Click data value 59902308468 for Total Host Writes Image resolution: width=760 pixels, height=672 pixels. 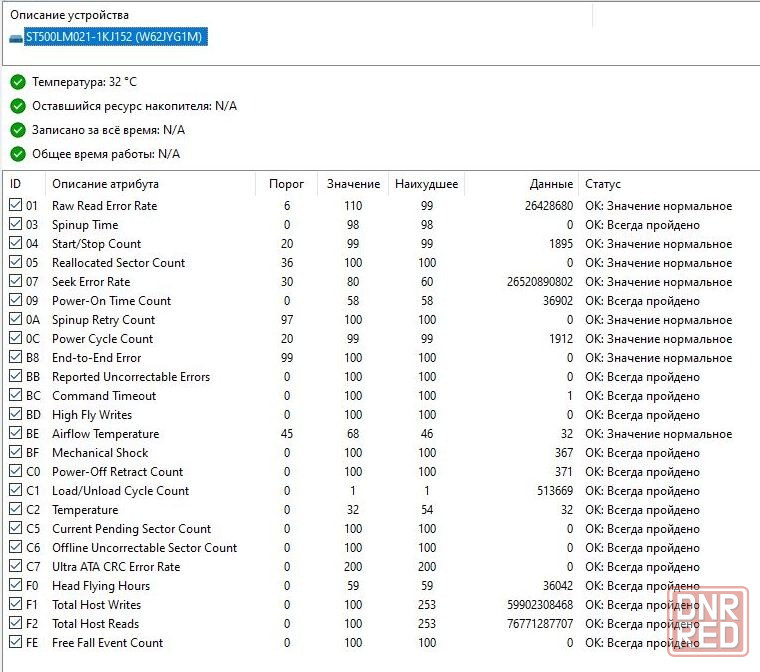click(x=540, y=605)
